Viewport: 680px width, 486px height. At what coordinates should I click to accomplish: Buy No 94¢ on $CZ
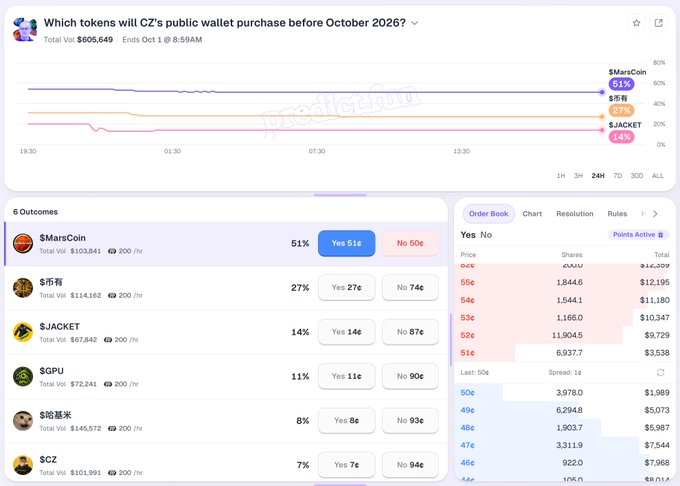click(410, 464)
